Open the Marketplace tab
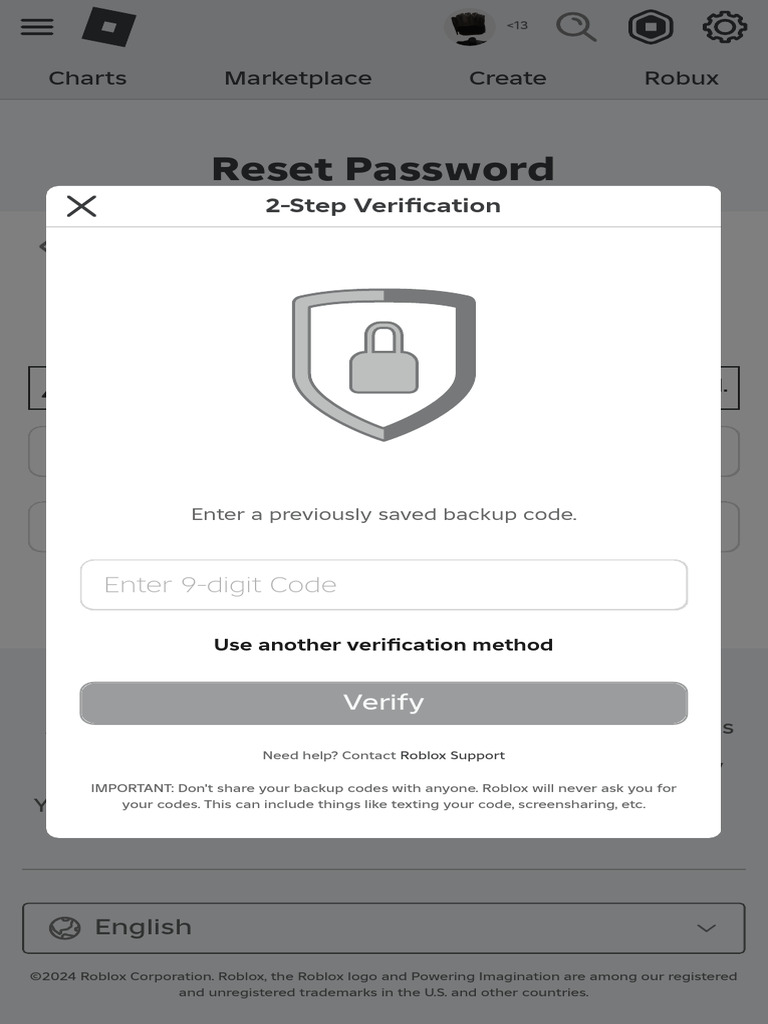This screenshot has width=768, height=1024. point(298,78)
